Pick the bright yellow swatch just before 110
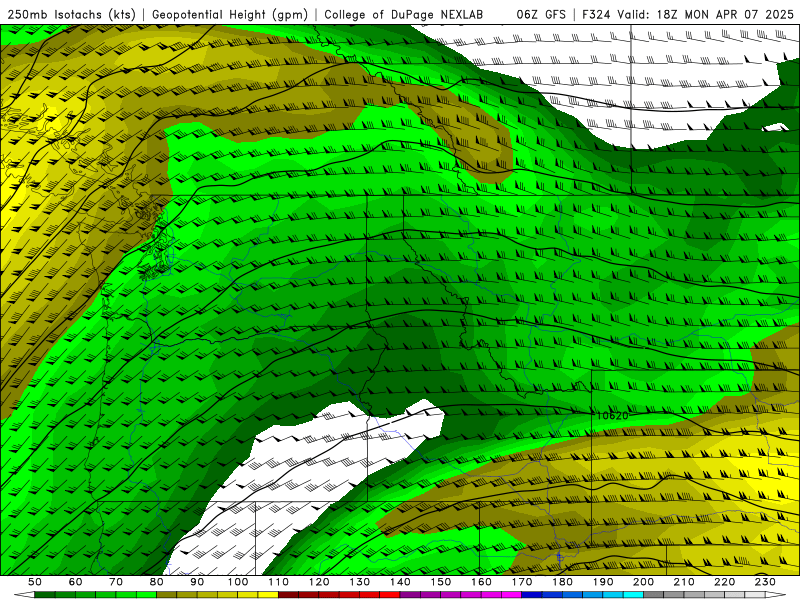Image resolution: width=800 pixels, height=600 pixels. 268,595
